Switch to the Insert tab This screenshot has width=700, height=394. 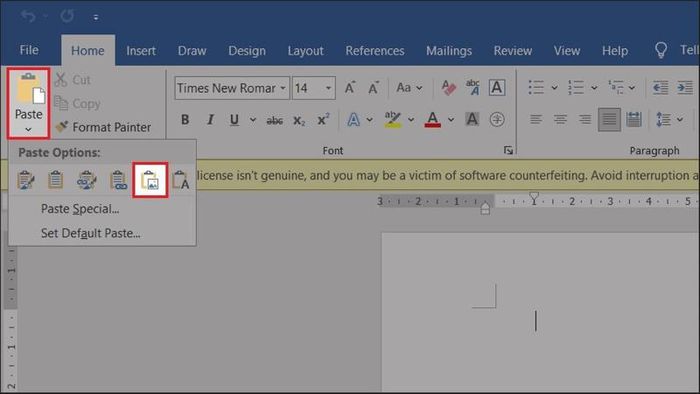coord(141,51)
